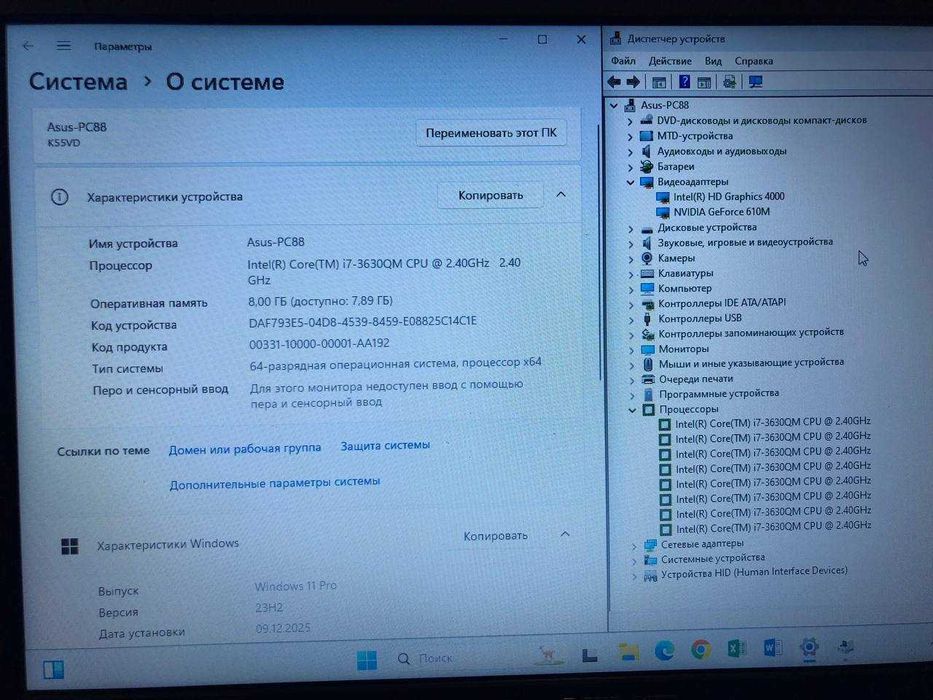Collapse Процессоры node

point(633,410)
